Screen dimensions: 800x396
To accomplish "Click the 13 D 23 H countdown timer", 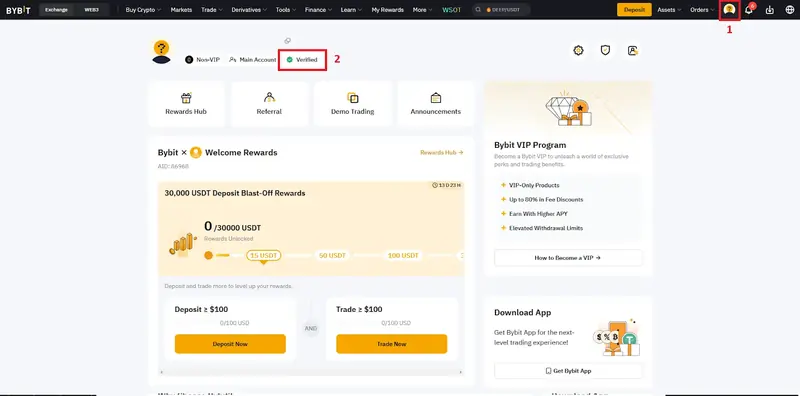I will 446,185.
